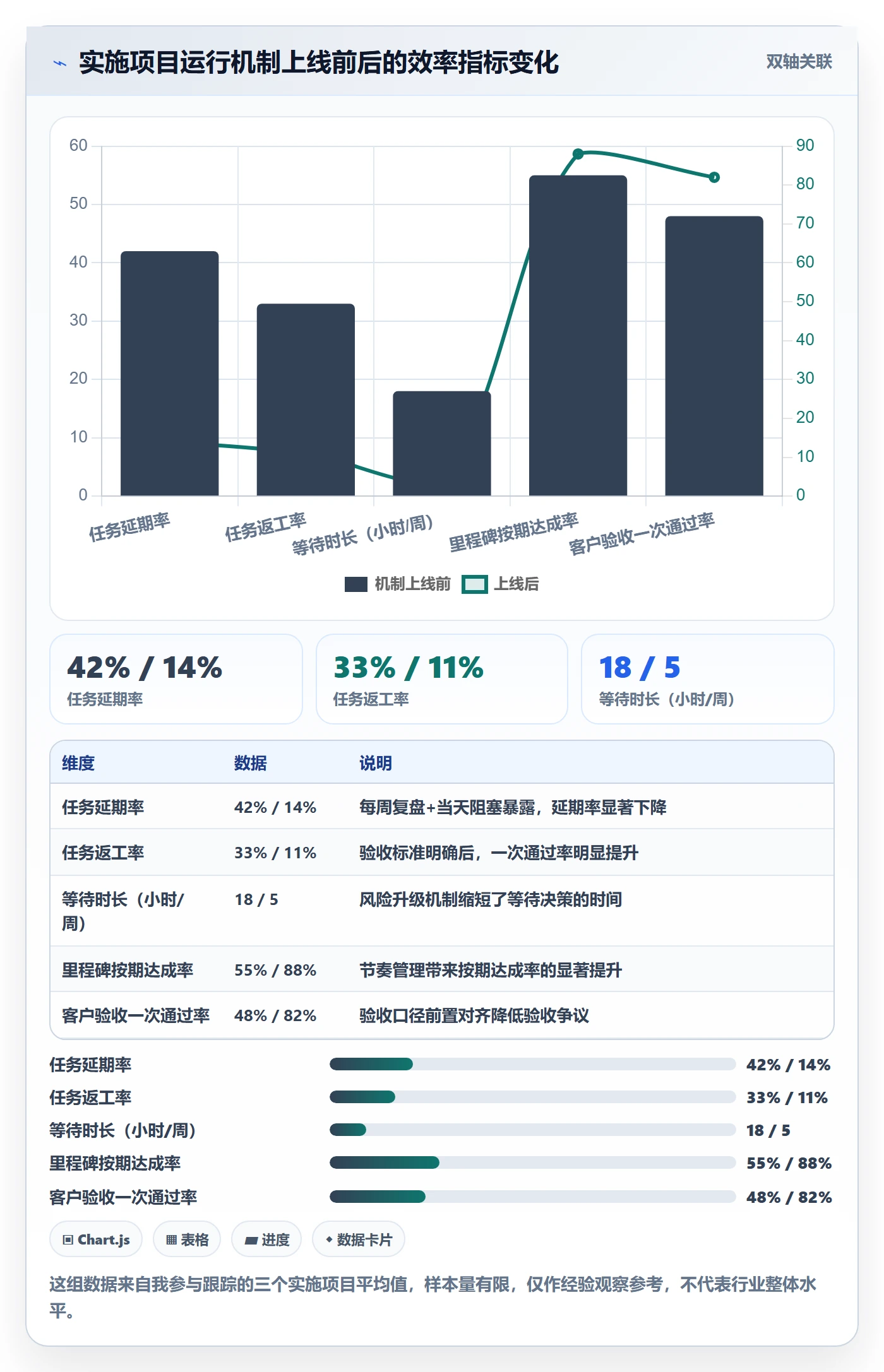Click the 任务返工率 bar in the chart
The height and width of the screenshot is (1372, 884).
(306, 399)
